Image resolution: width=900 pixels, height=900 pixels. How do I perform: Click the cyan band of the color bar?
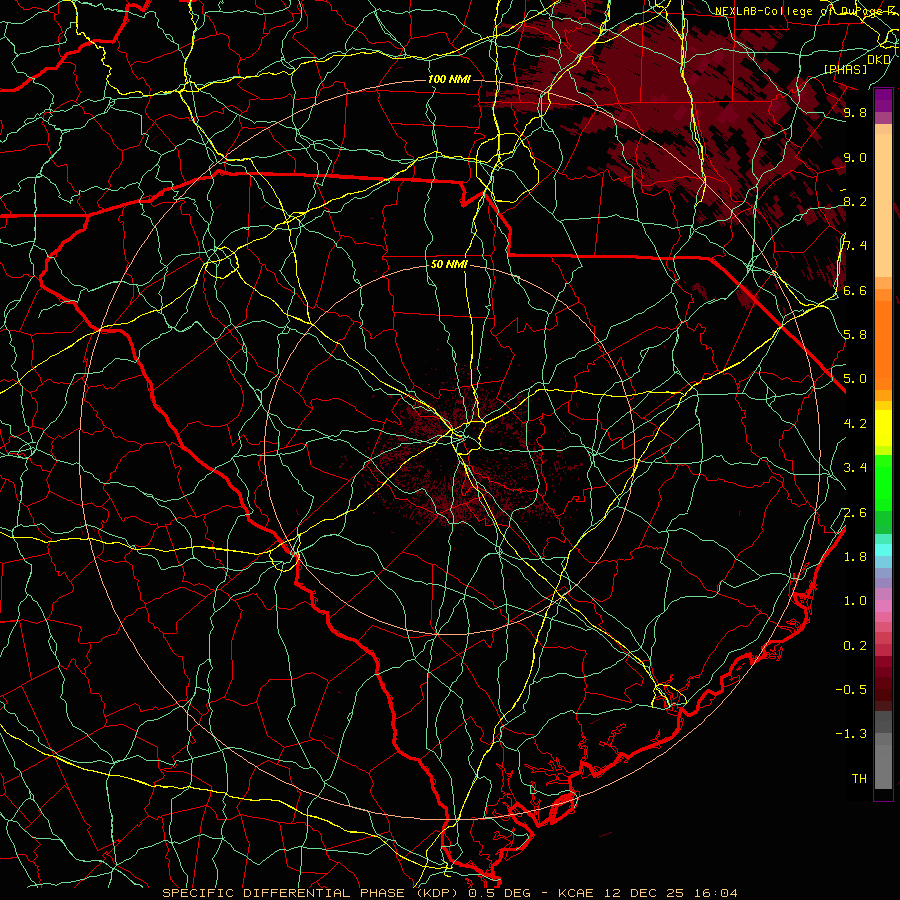tap(883, 550)
